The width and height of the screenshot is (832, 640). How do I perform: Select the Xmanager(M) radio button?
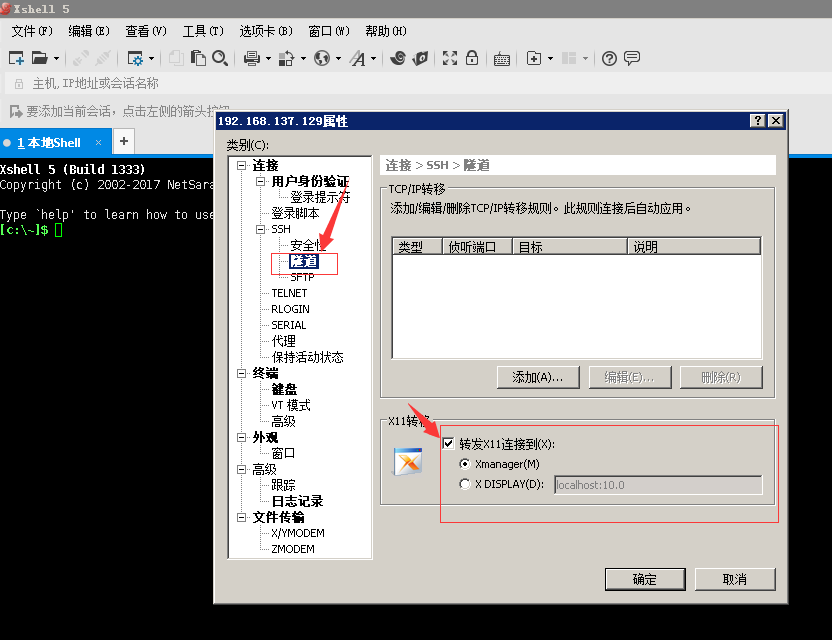click(465, 464)
